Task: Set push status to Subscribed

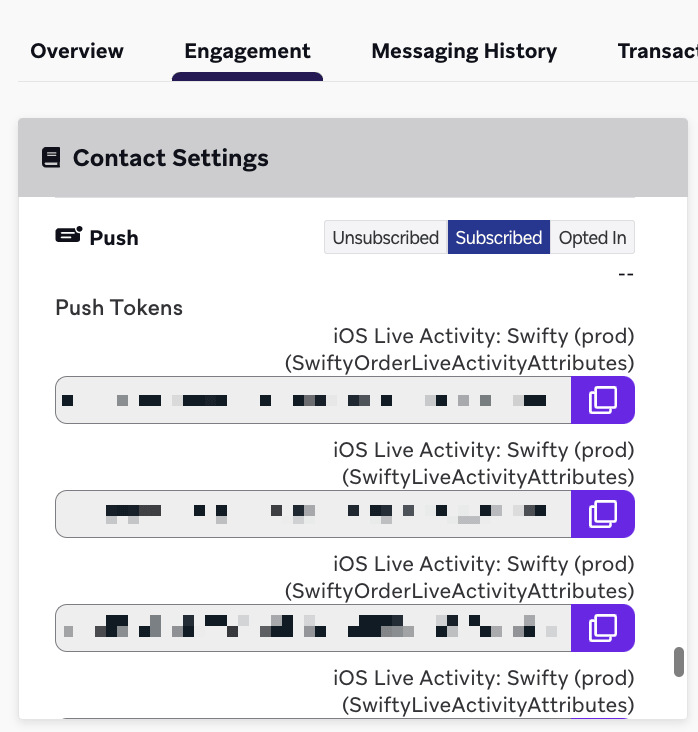Action: (x=499, y=237)
